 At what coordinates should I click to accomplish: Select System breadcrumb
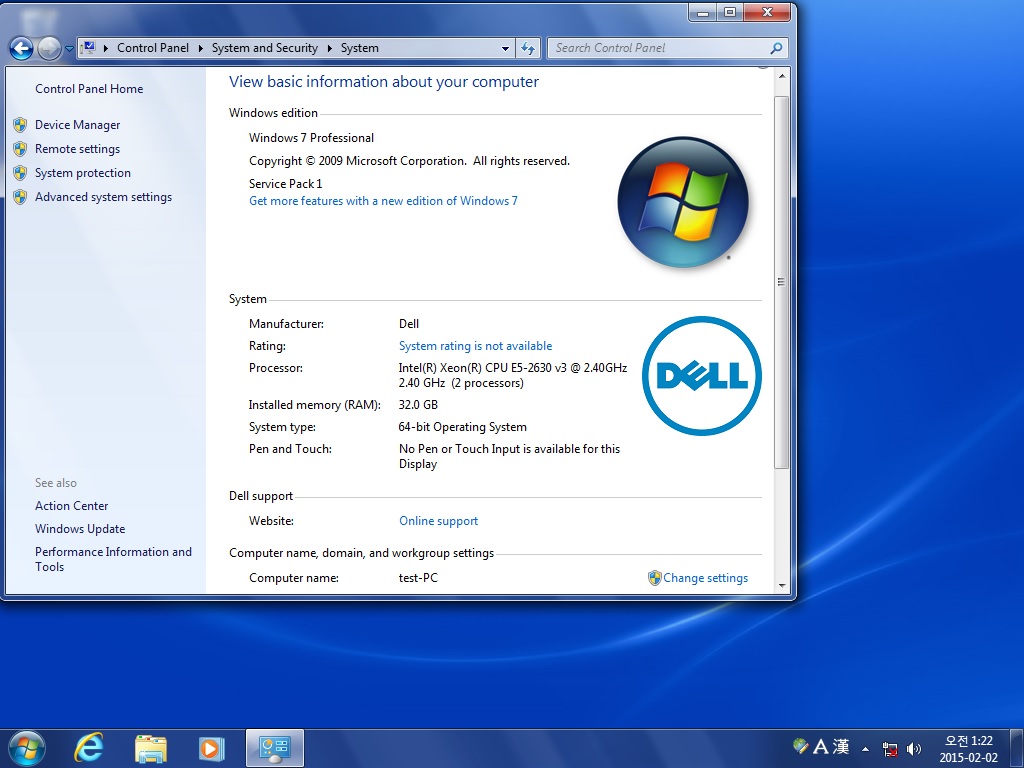pos(359,48)
